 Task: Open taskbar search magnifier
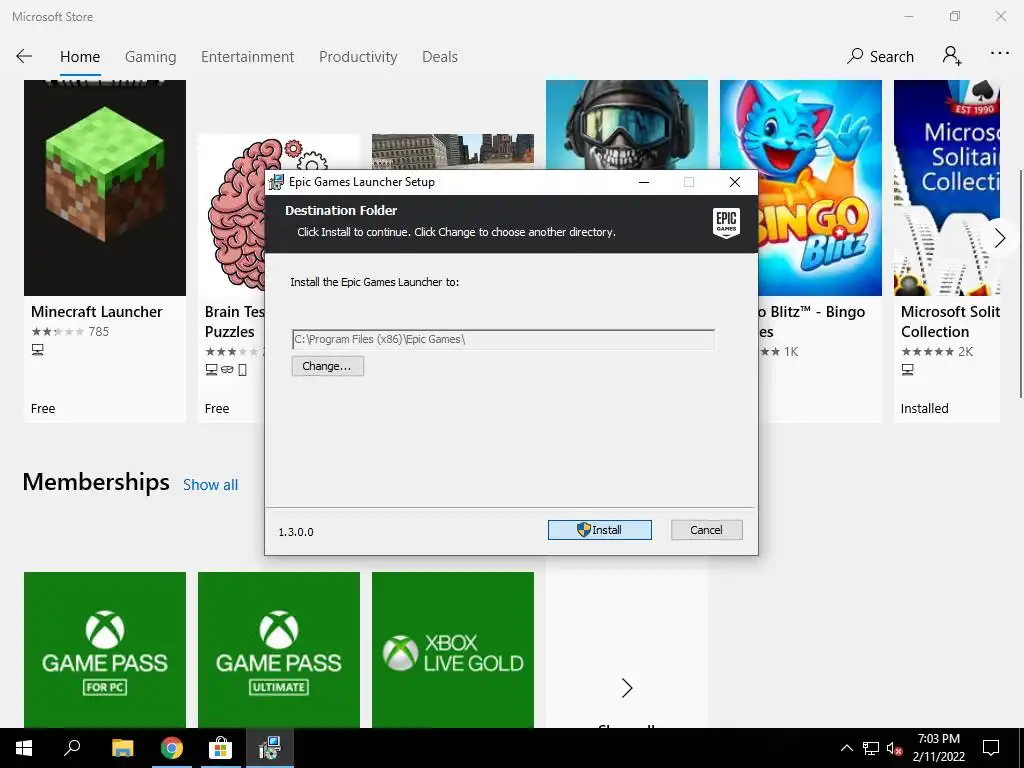click(72, 748)
